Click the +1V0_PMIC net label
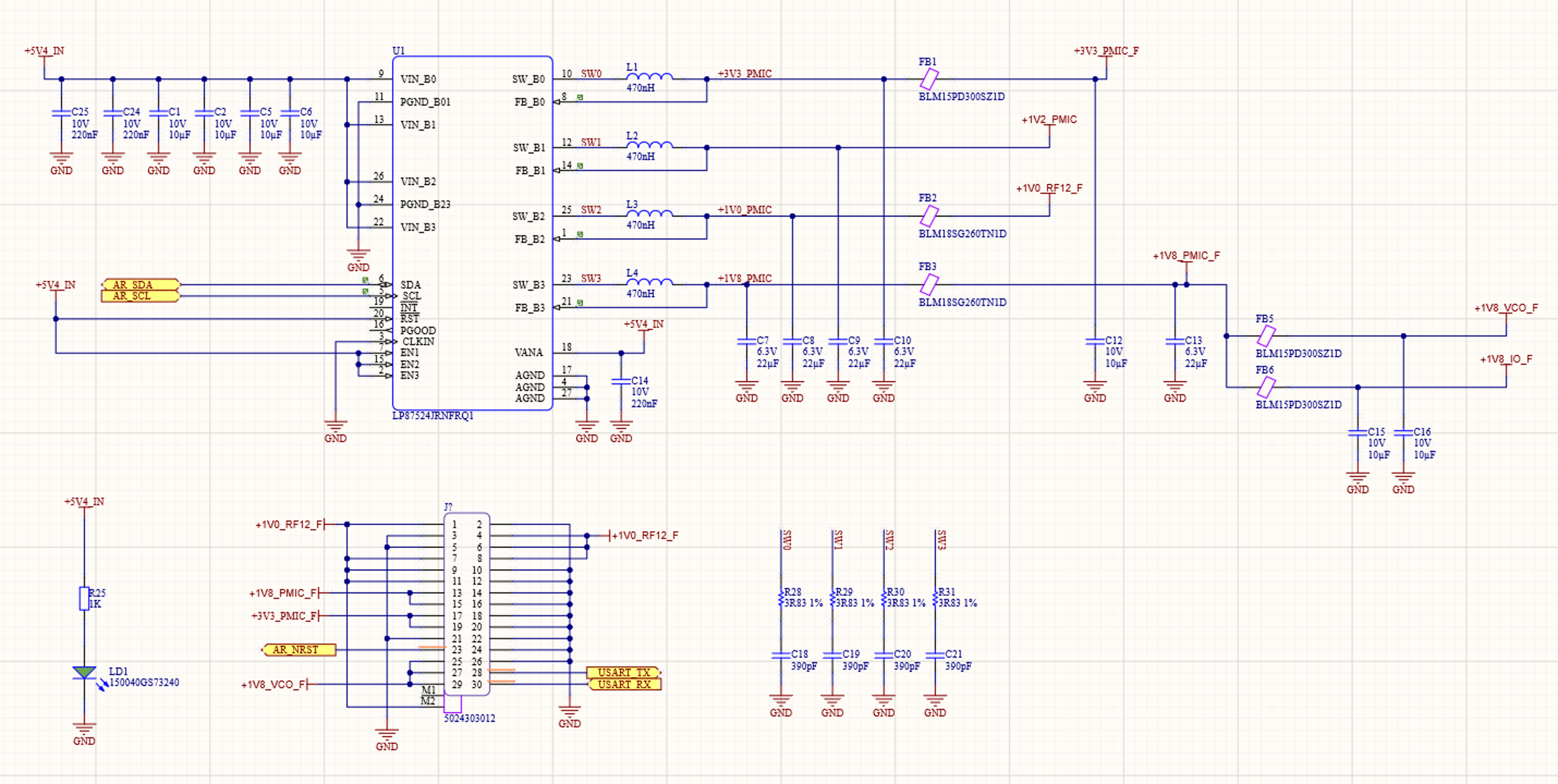1558x784 pixels. pyautogui.click(x=745, y=210)
